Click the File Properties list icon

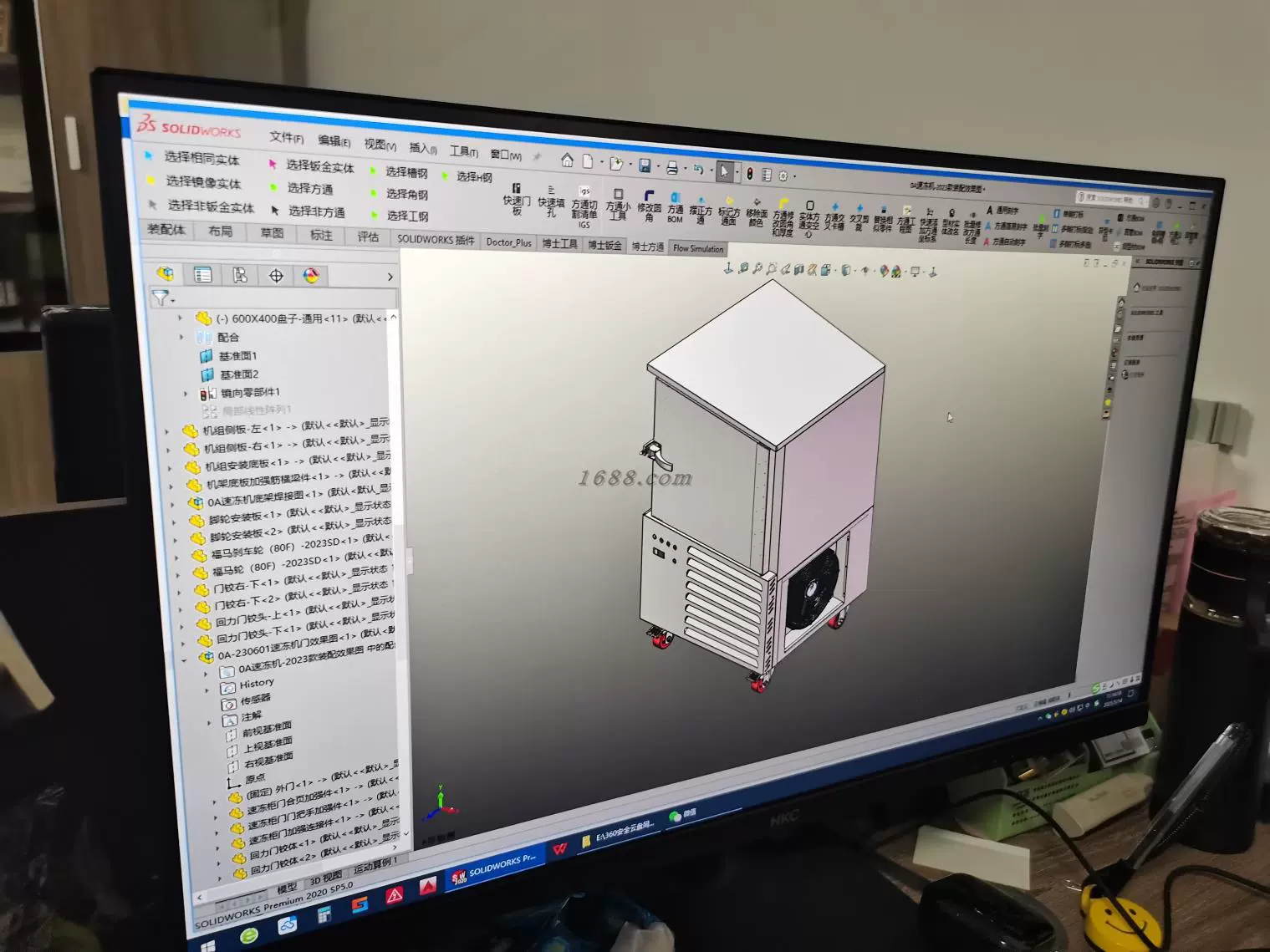click(767, 174)
